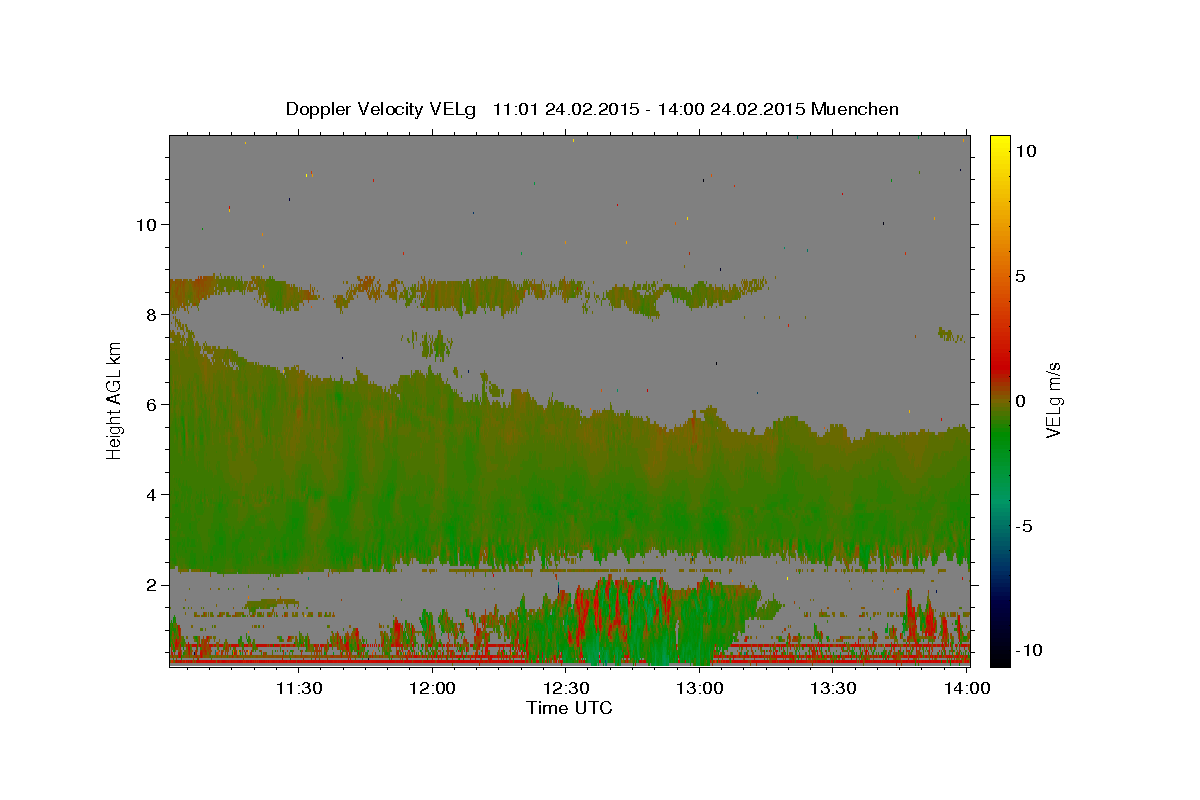Screen dimensions: 1200x800
Task: Click the colorbar value 5 label
Action: pyautogui.click(x=1020, y=275)
